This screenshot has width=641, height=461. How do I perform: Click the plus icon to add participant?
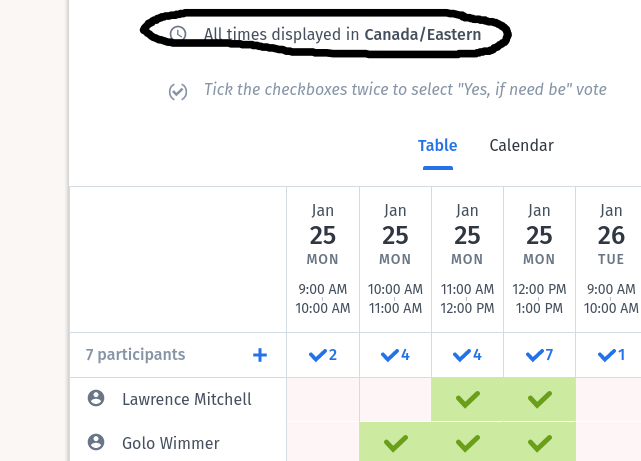click(260, 355)
